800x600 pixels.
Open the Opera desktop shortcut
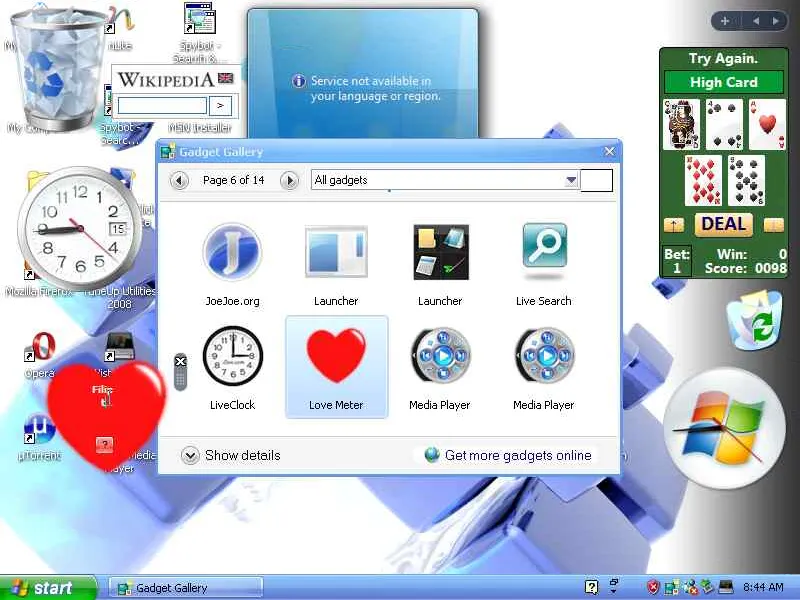[x=40, y=355]
